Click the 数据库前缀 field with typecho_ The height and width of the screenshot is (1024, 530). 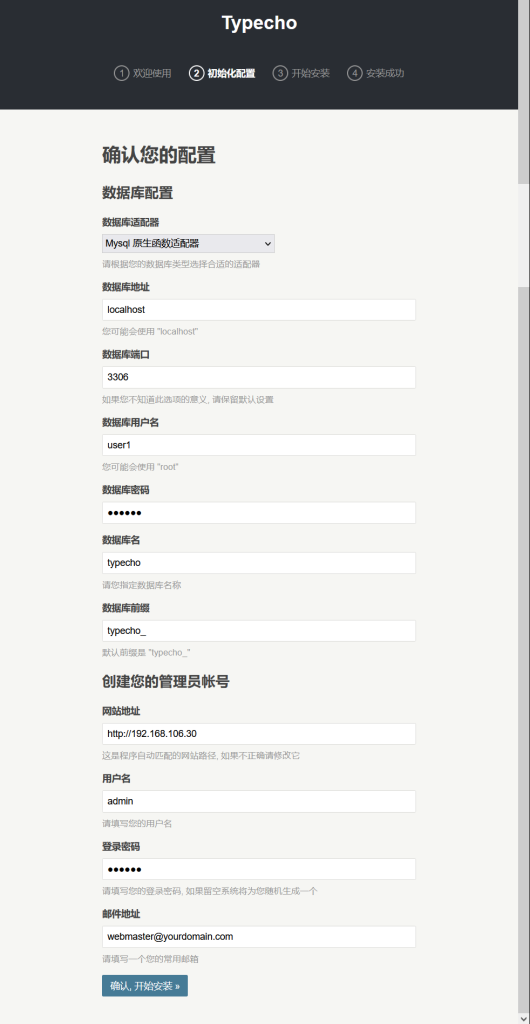pos(258,631)
